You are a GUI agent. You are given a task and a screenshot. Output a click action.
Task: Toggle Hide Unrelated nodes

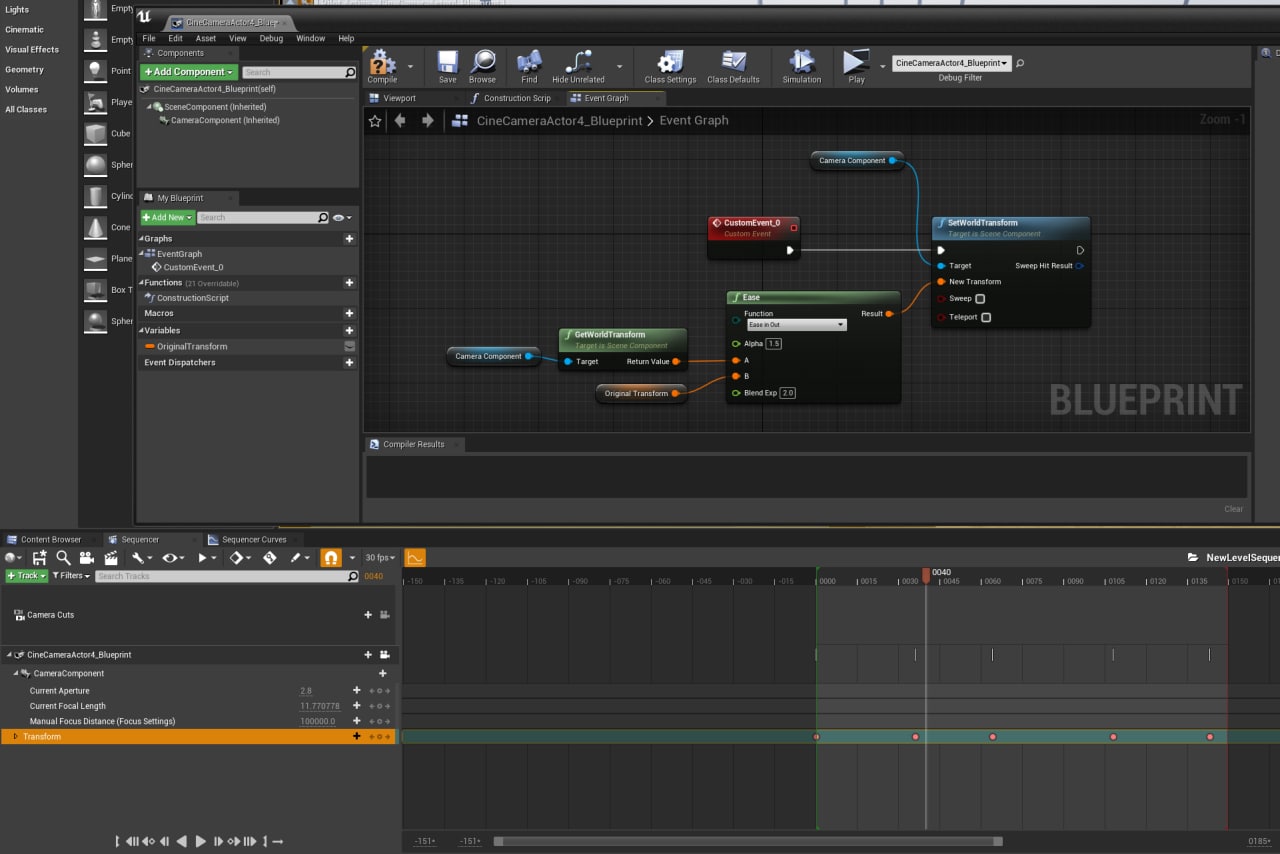coord(578,67)
